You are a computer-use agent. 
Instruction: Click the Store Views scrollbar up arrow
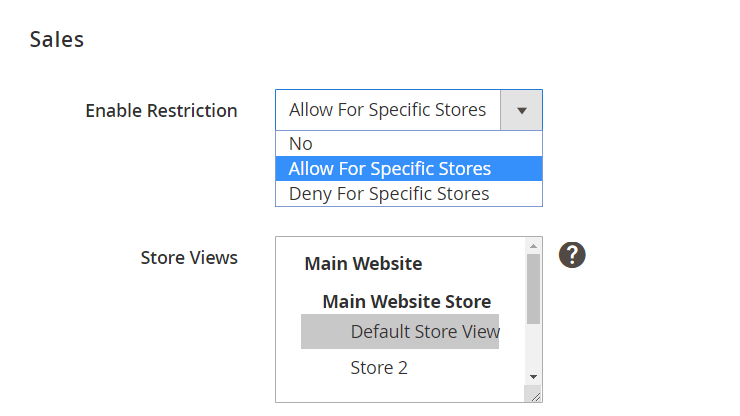tap(533, 246)
